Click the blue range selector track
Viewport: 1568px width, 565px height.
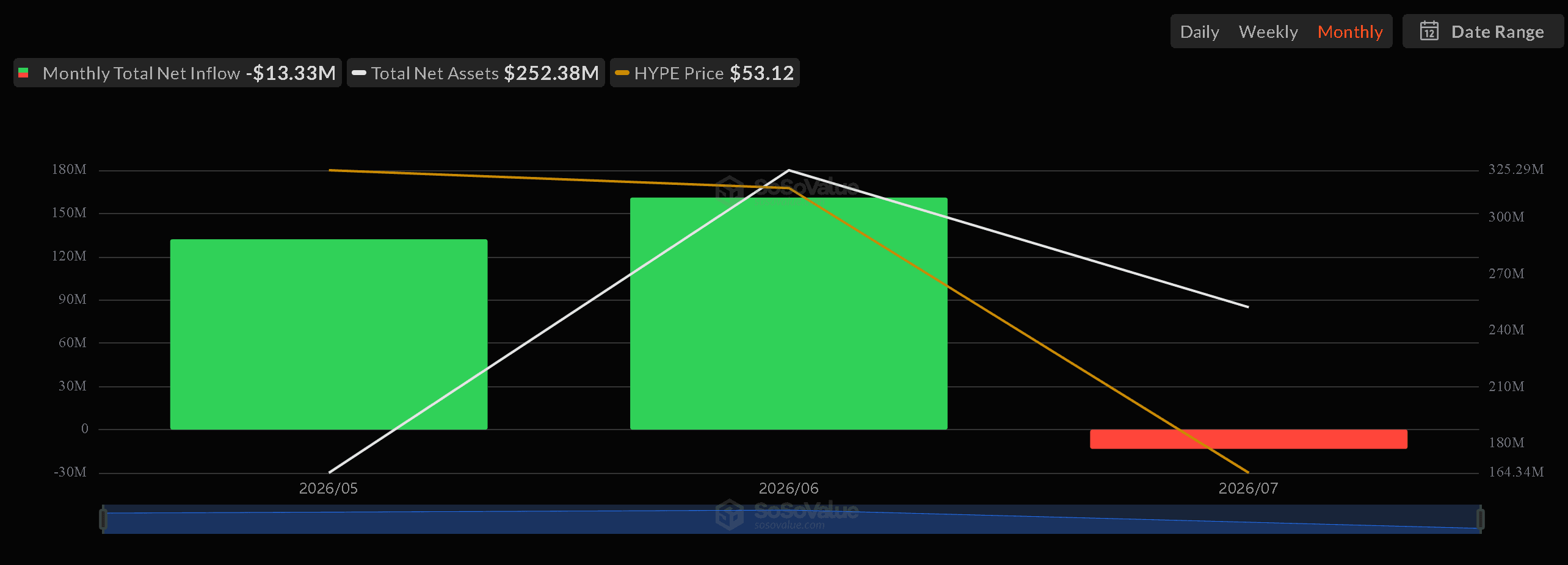pos(791,519)
